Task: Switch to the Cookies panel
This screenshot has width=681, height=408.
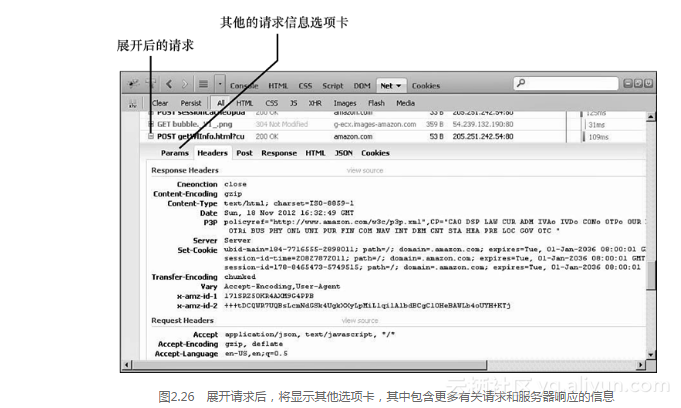Action: [426, 86]
